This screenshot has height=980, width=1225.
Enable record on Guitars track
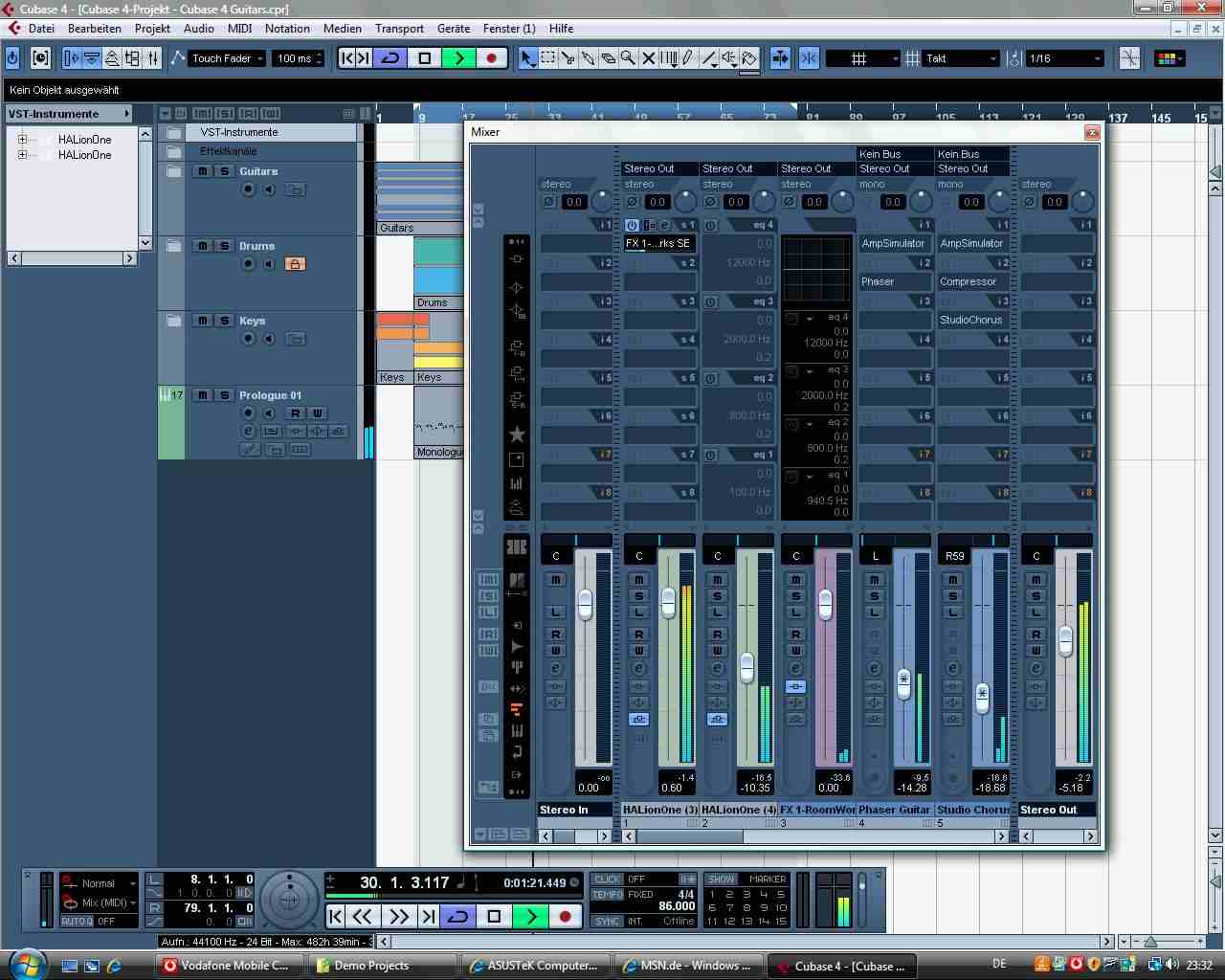[x=249, y=189]
